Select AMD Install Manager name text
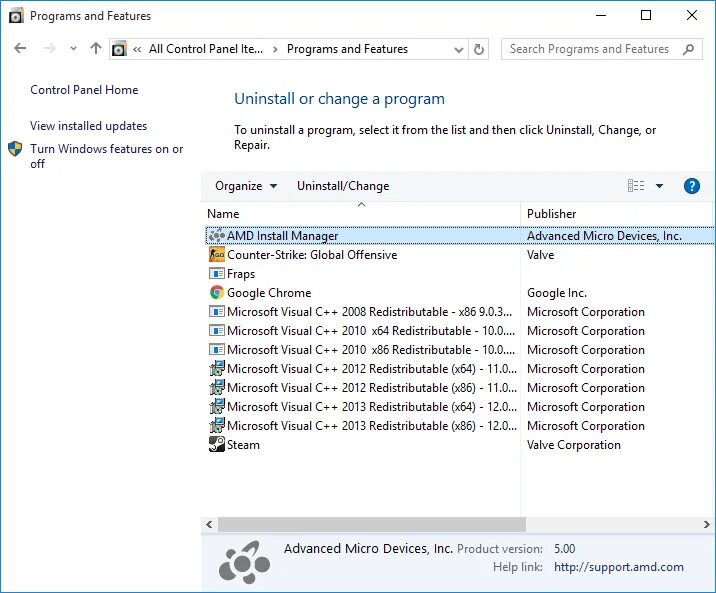 point(283,236)
